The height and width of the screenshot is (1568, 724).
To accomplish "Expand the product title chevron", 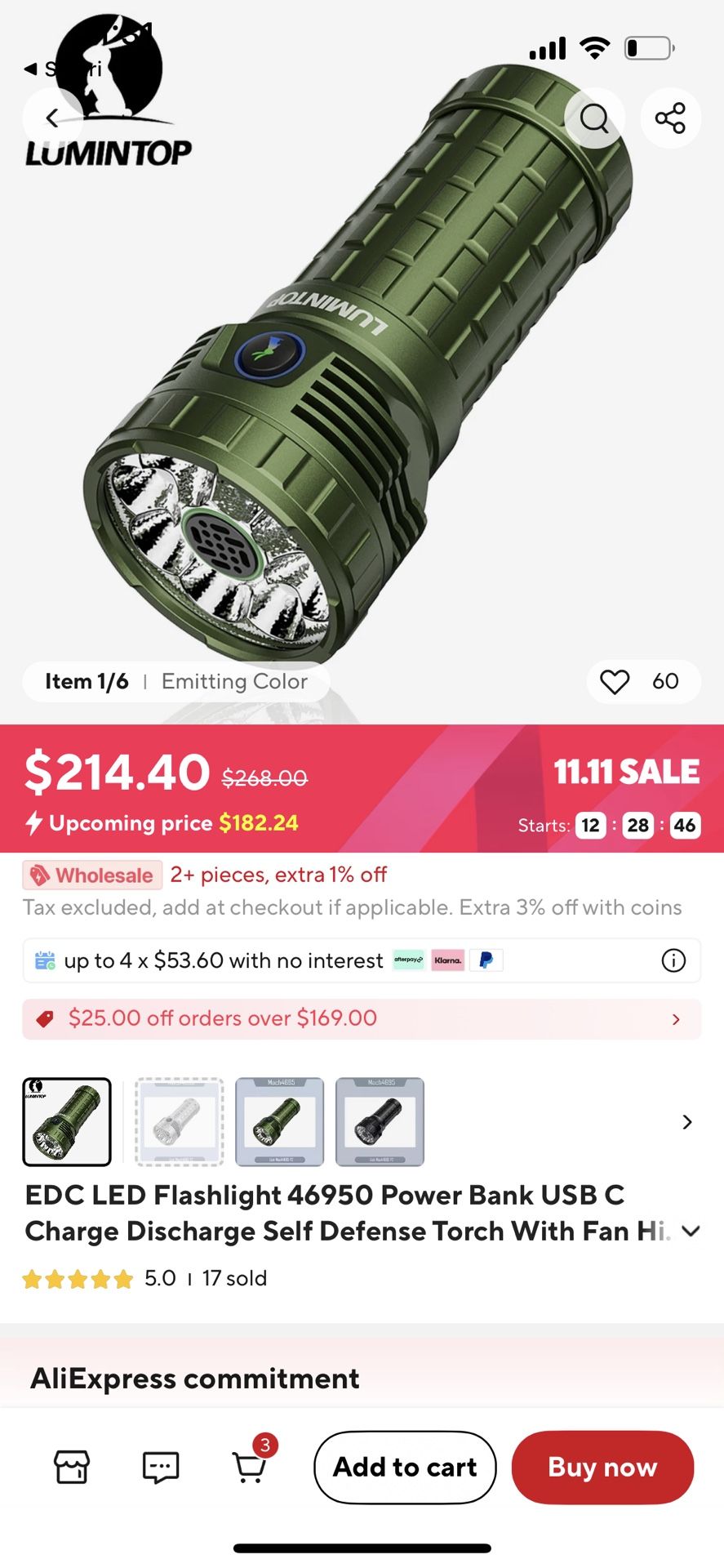I will tap(691, 1232).
